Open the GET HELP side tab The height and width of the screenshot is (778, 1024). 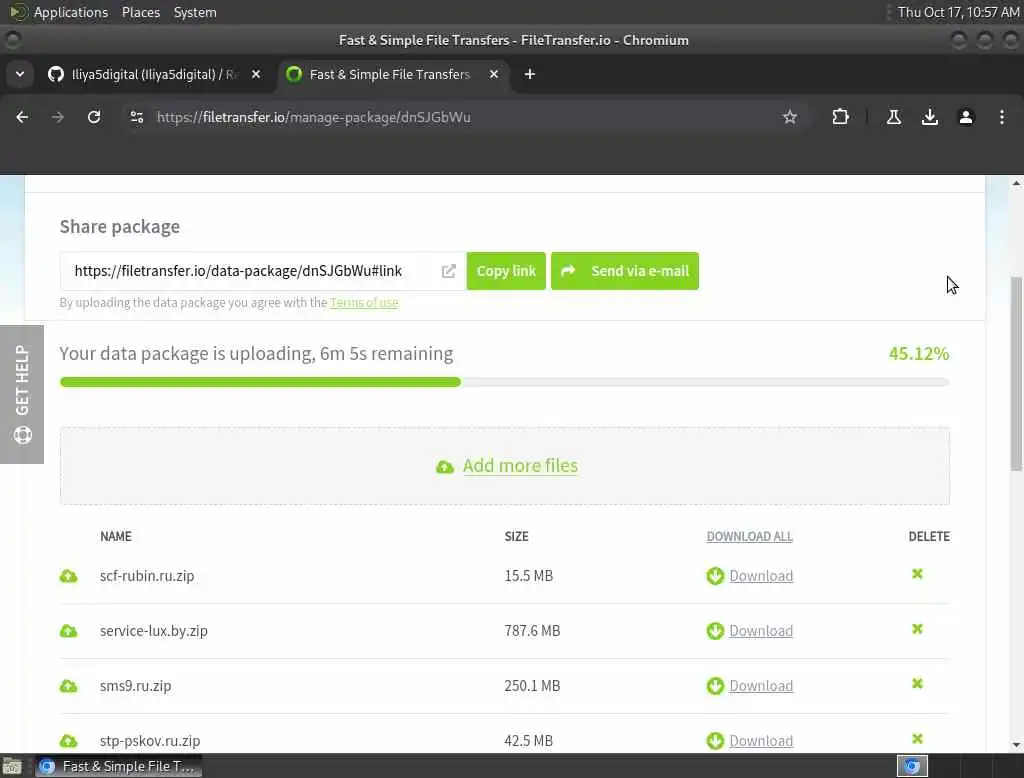pos(22,394)
